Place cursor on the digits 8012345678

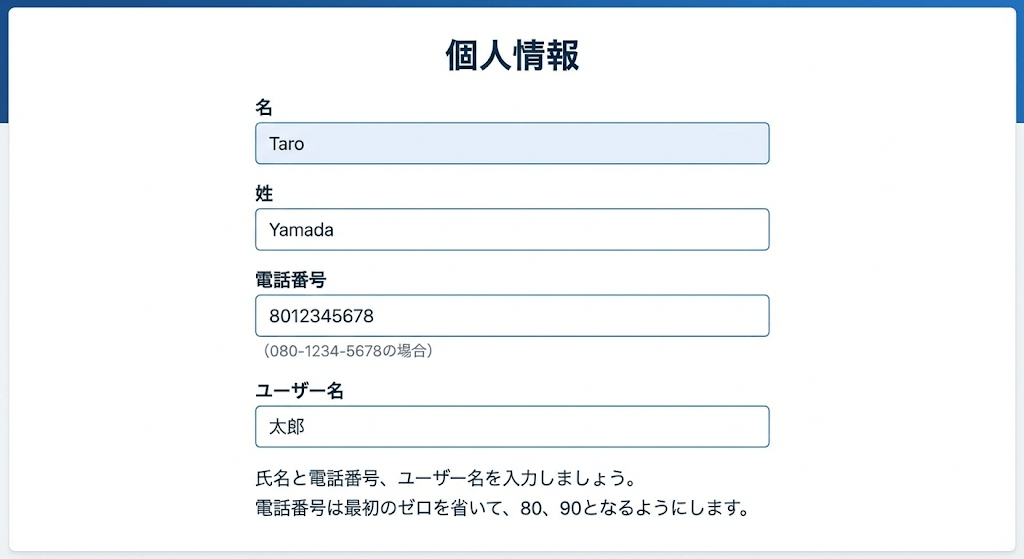pos(321,317)
